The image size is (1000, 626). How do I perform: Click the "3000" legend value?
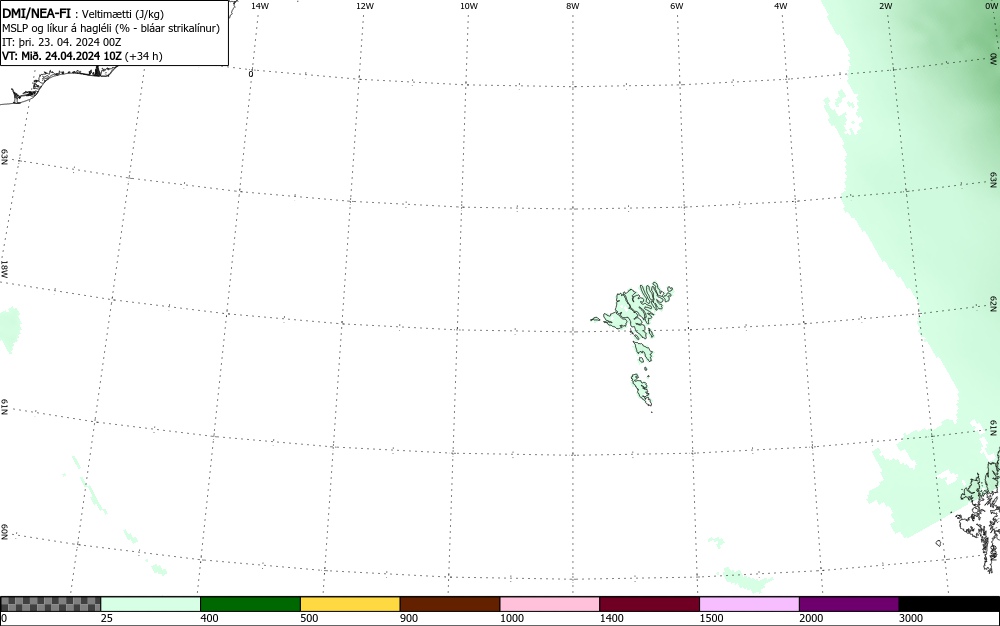[x=911, y=618]
